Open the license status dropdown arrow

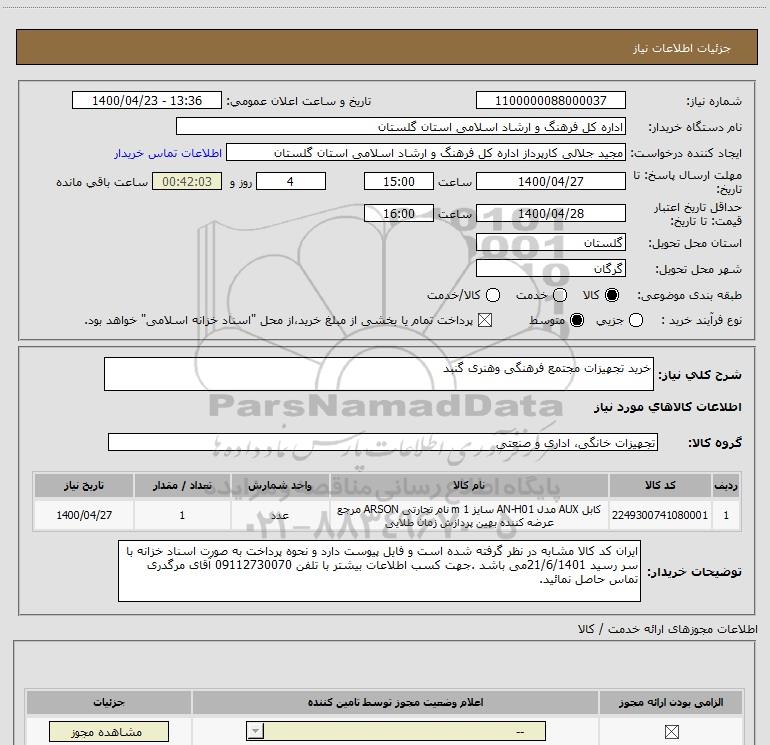point(255,731)
